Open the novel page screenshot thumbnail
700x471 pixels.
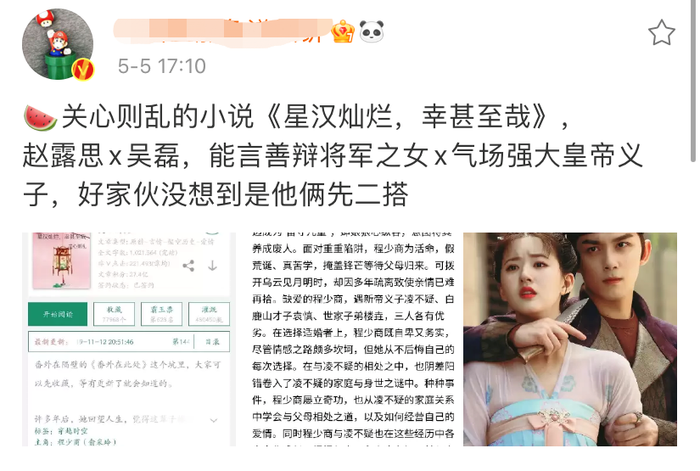click(129, 339)
